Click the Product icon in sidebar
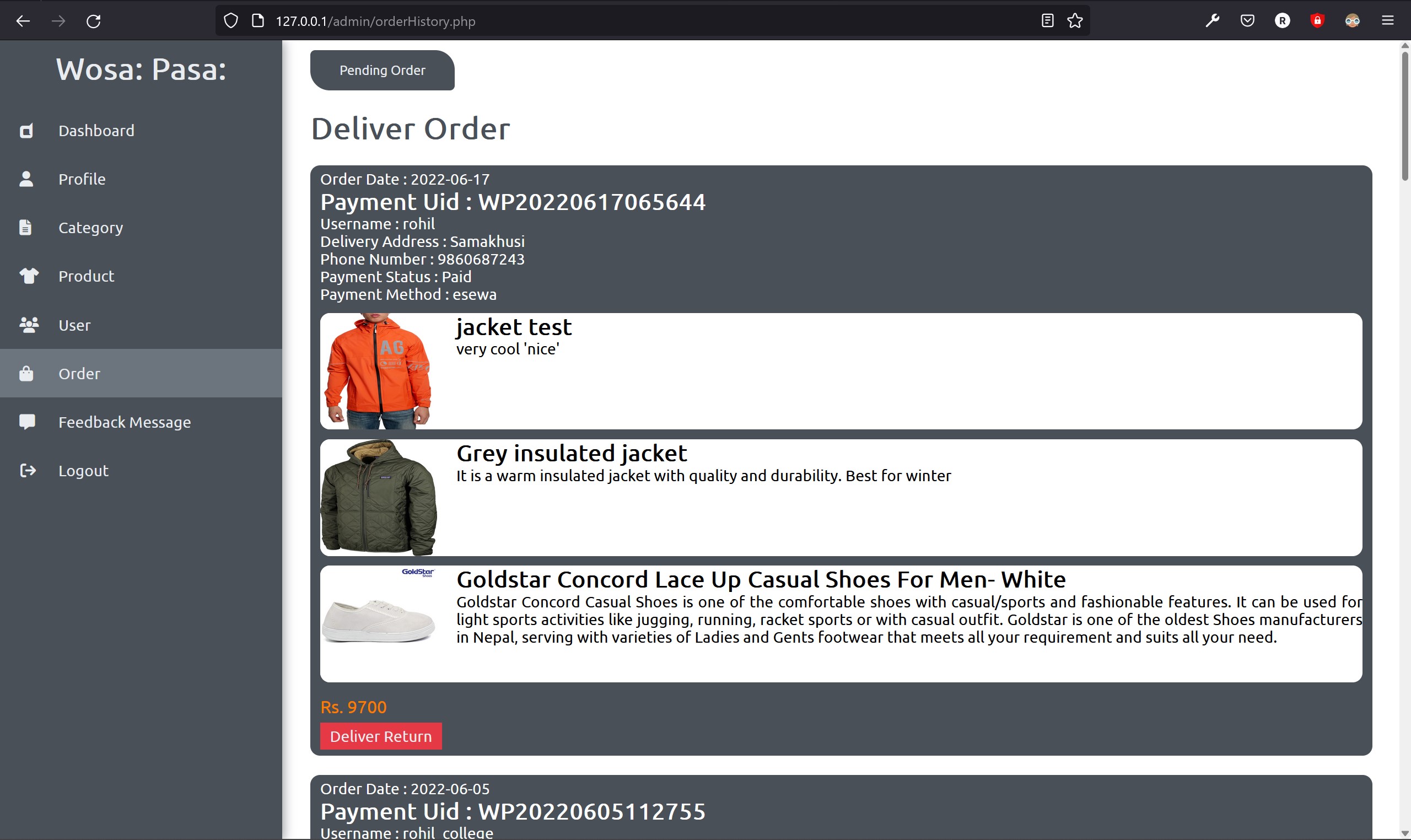1411x840 pixels. pos(27,276)
